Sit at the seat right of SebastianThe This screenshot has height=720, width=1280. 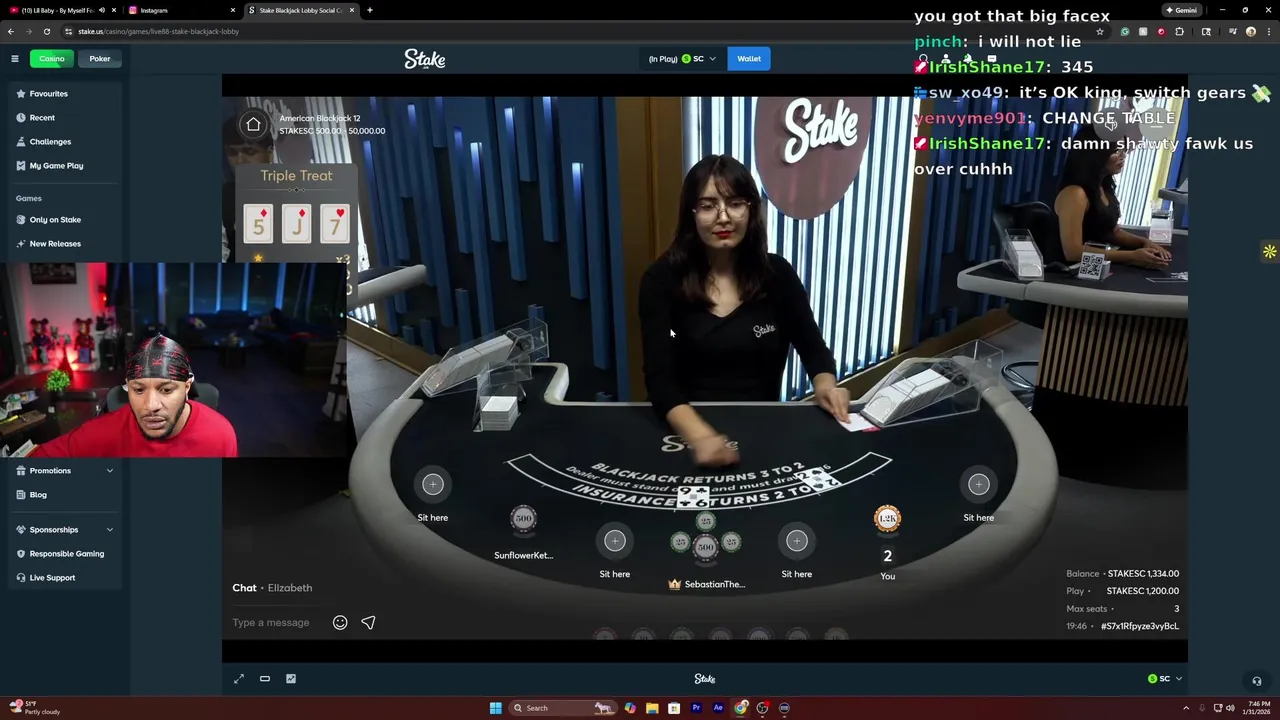click(x=797, y=541)
